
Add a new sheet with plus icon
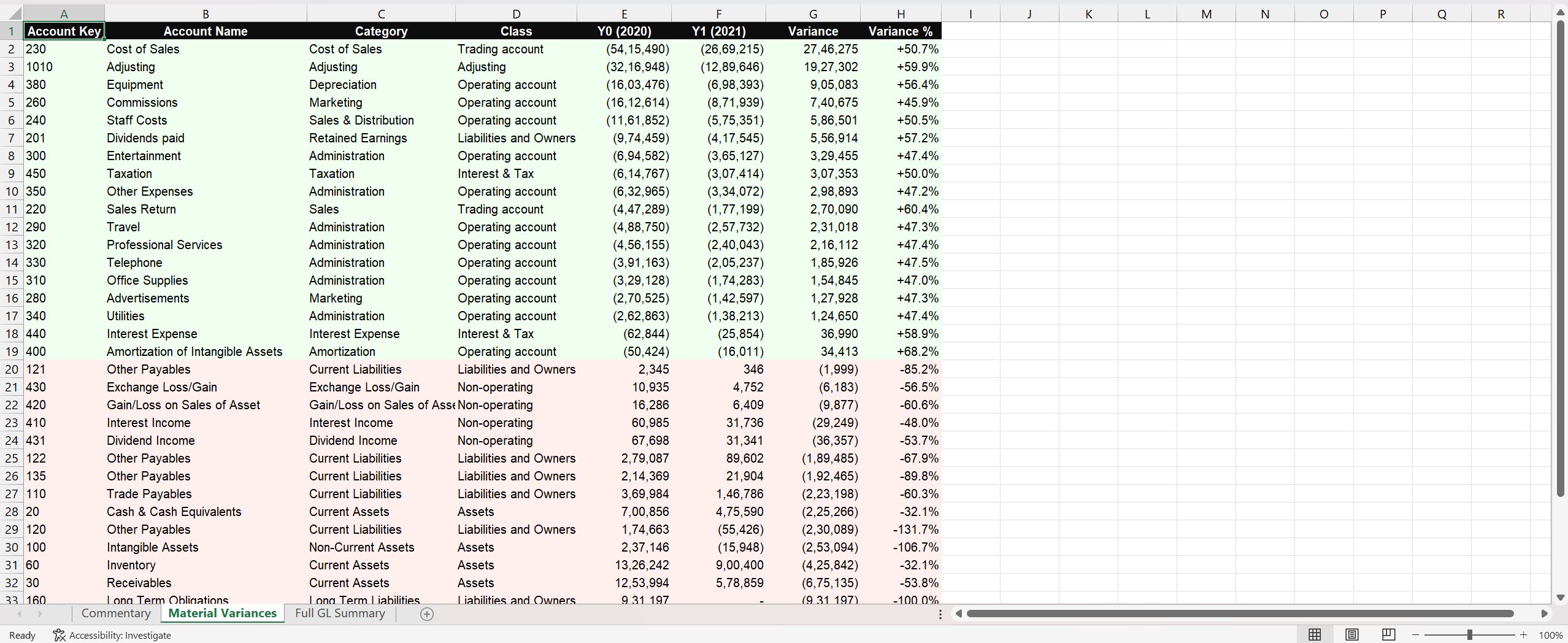tap(427, 614)
